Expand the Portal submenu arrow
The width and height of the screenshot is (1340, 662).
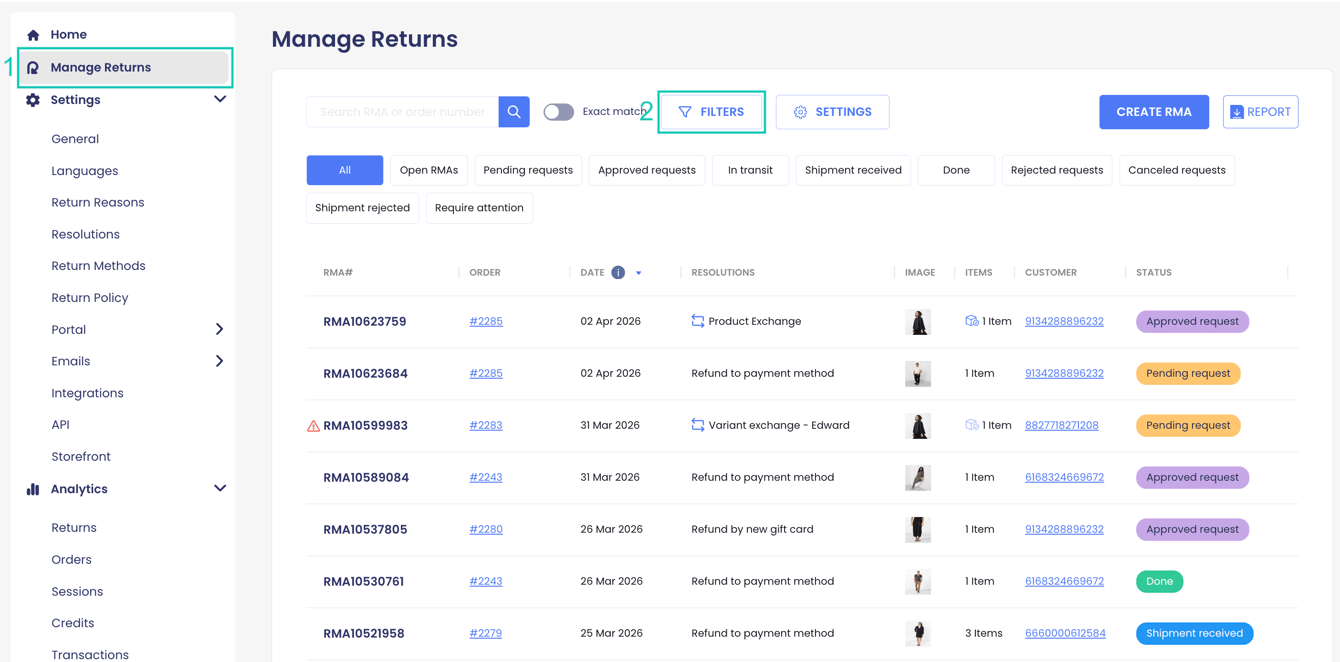coord(219,329)
